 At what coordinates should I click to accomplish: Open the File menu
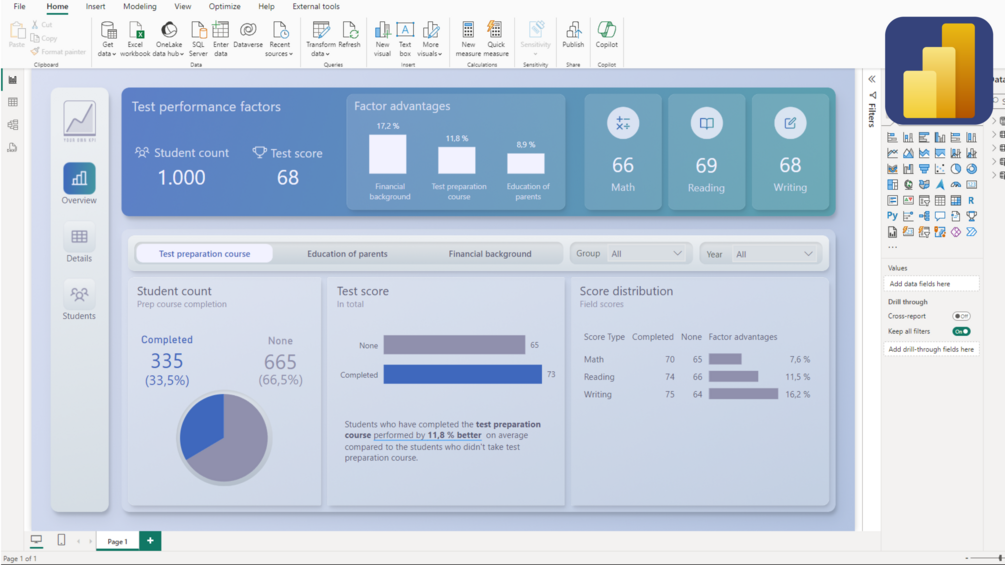coord(19,6)
